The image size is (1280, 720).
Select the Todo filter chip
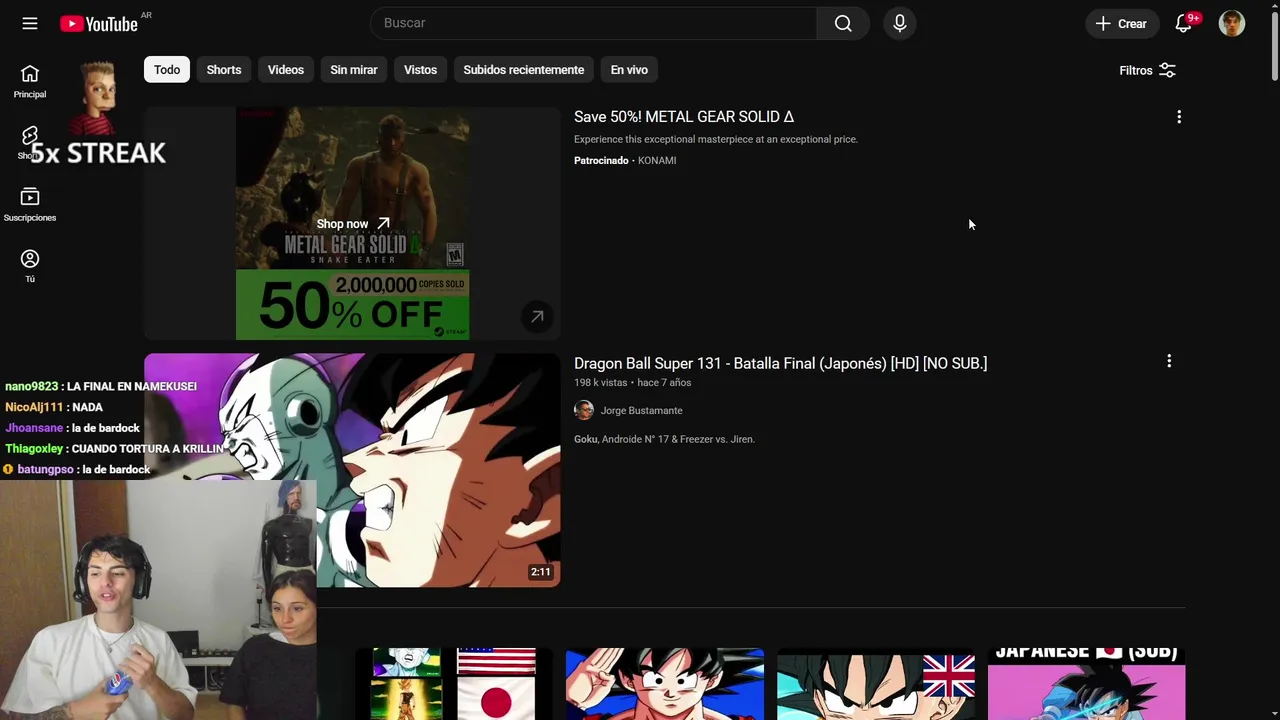(167, 70)
